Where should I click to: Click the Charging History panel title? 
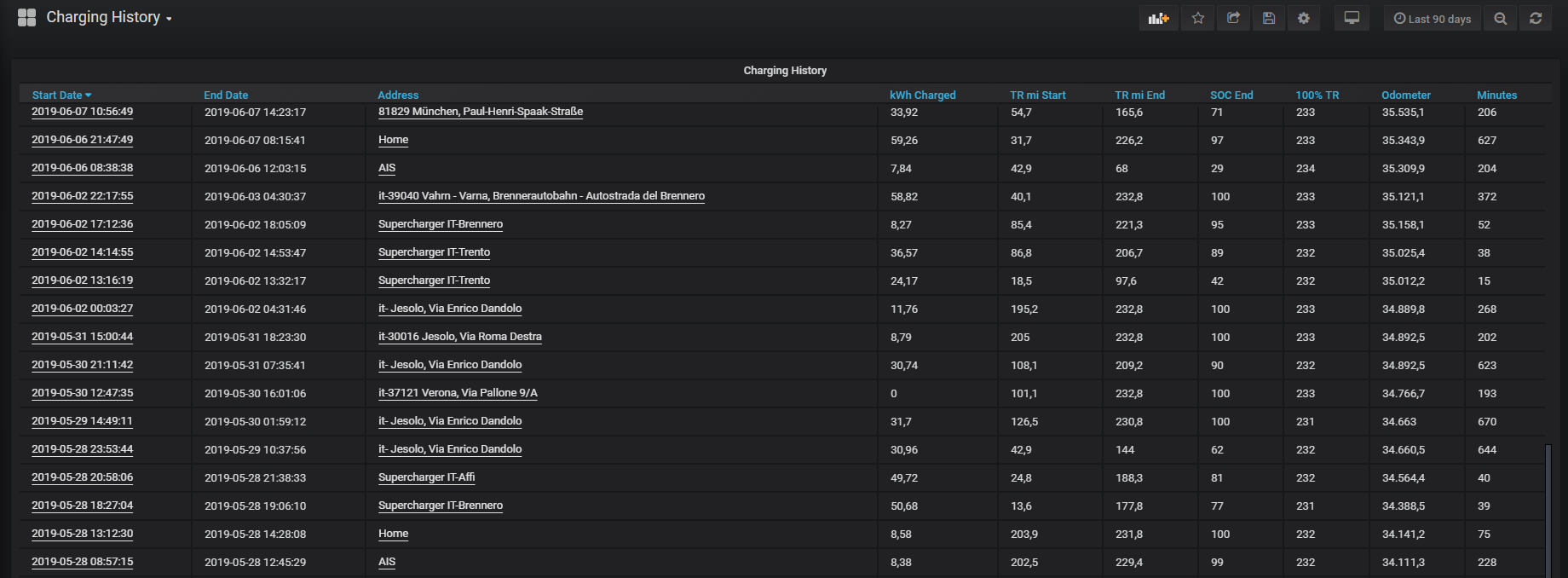pos(785,70)
